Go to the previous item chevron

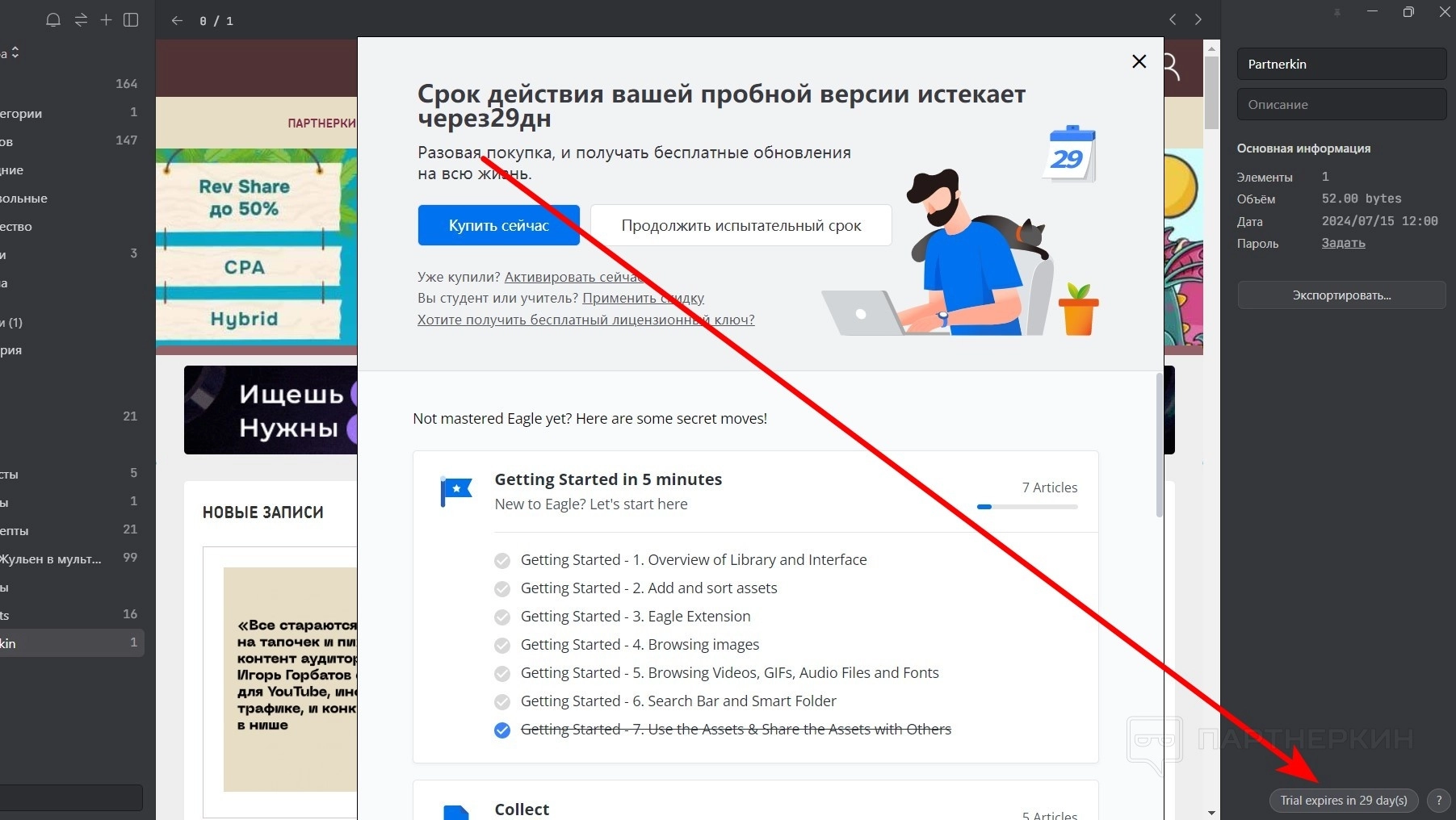(x=1173, y=19)
